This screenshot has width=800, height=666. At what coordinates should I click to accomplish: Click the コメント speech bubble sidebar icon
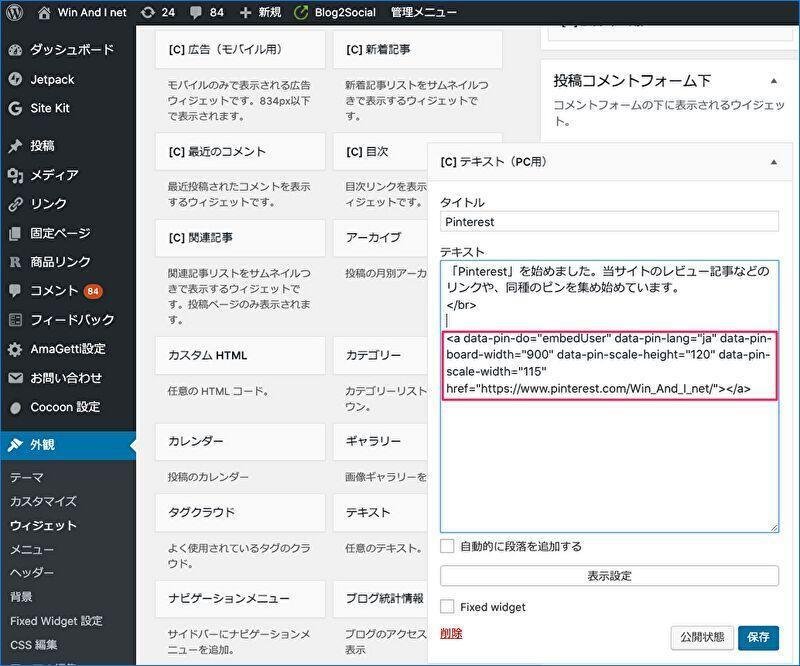click(x=15, y=290)
